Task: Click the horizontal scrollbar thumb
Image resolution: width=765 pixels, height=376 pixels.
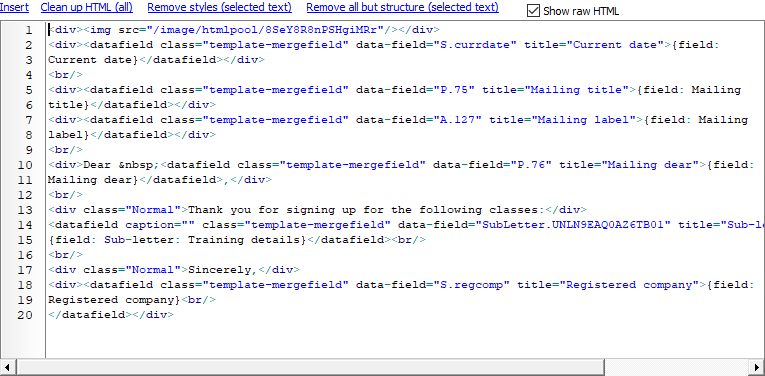Action: [x=311, y=367]
